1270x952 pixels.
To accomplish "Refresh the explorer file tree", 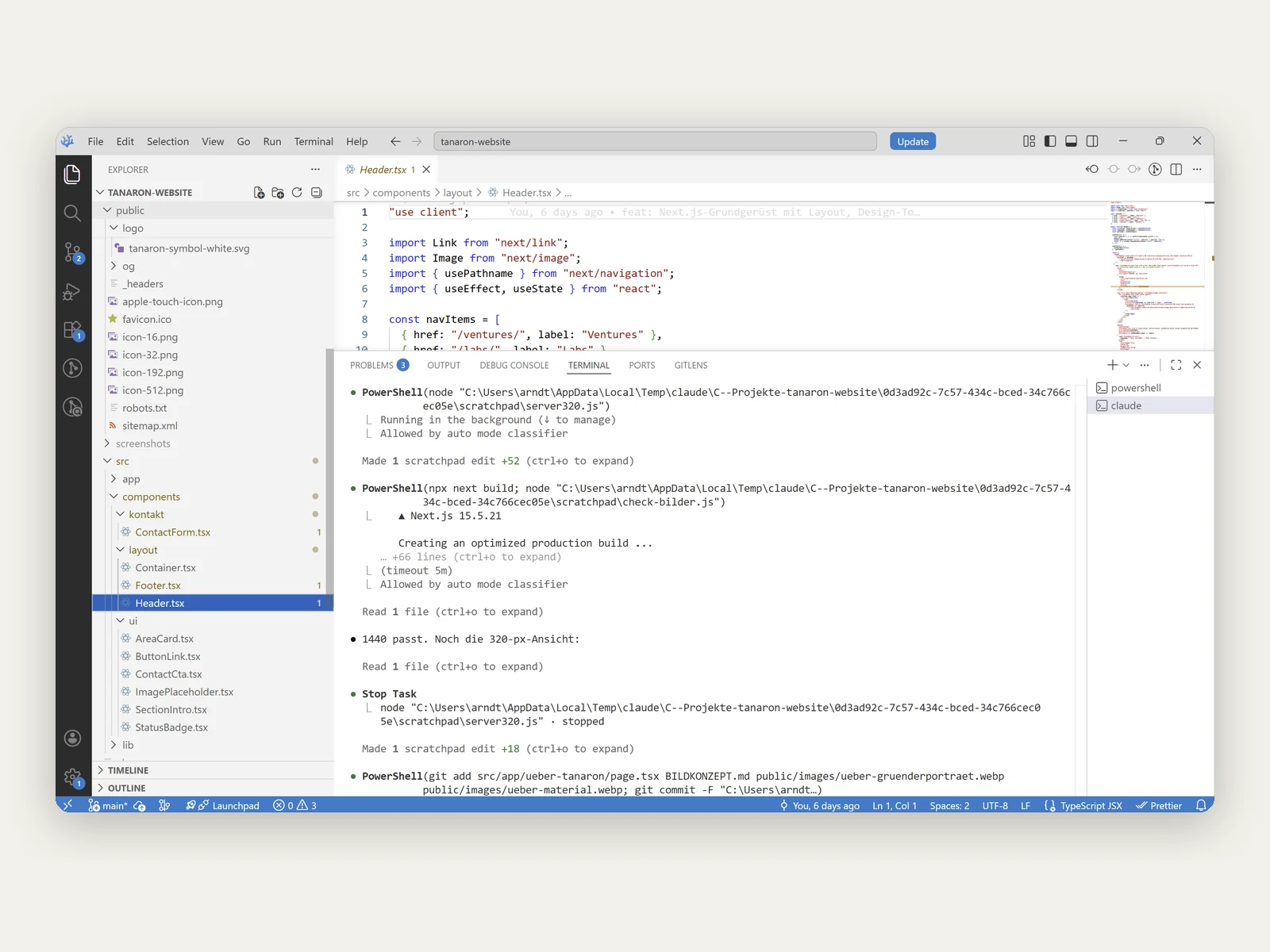I will (x=297, y=193).
